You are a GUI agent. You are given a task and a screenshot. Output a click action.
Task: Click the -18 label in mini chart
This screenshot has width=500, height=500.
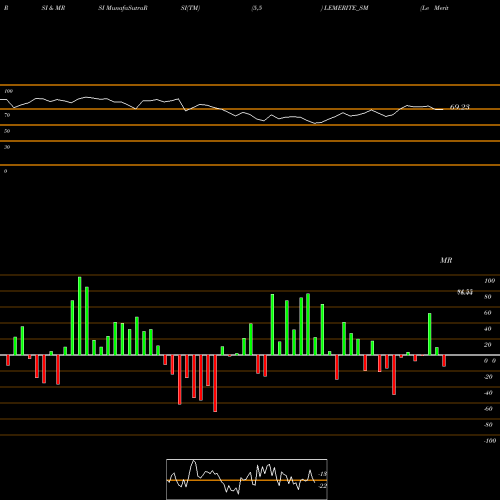[323, 474]
